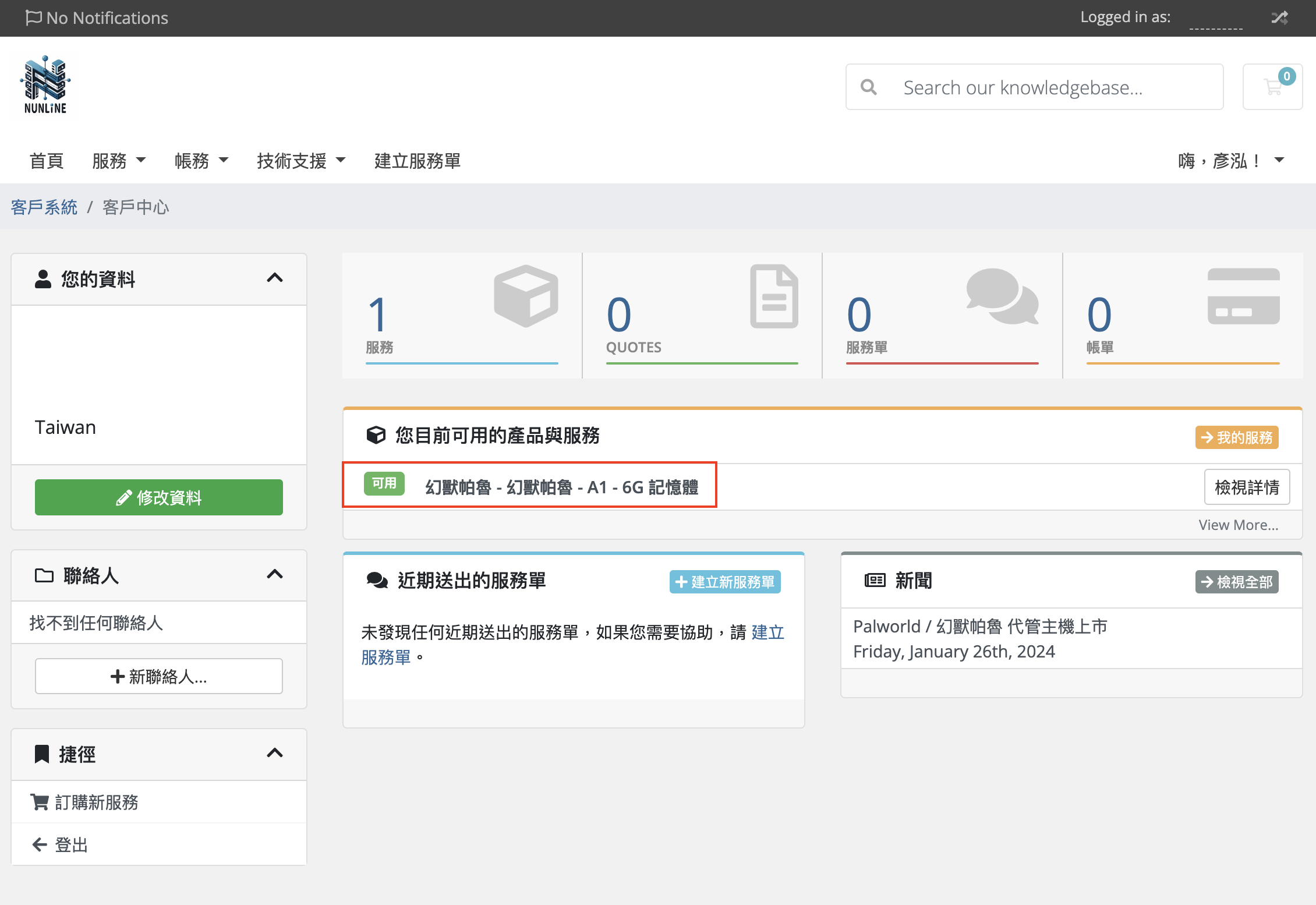
Task: Click the 訂購新服務 shortcut
Action: point(159,802)
